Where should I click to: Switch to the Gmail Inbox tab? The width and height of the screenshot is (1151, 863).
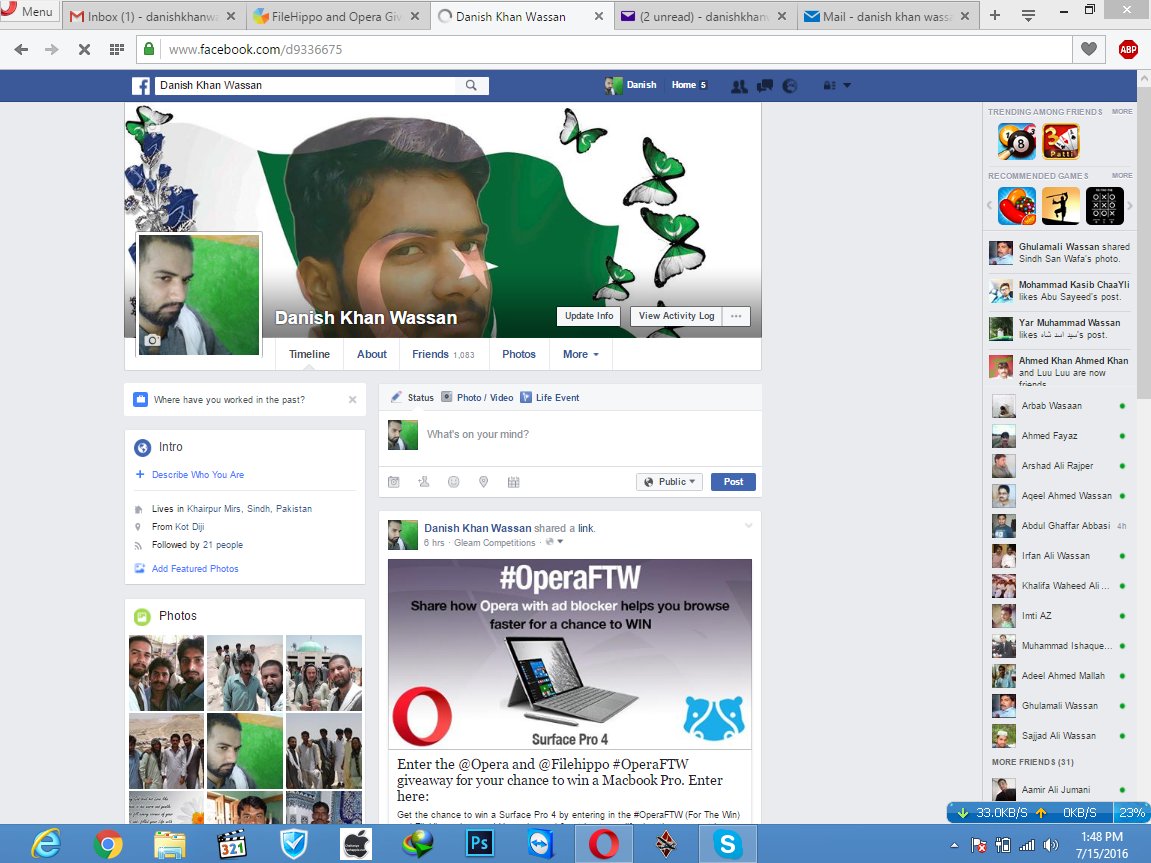[152, 16]
